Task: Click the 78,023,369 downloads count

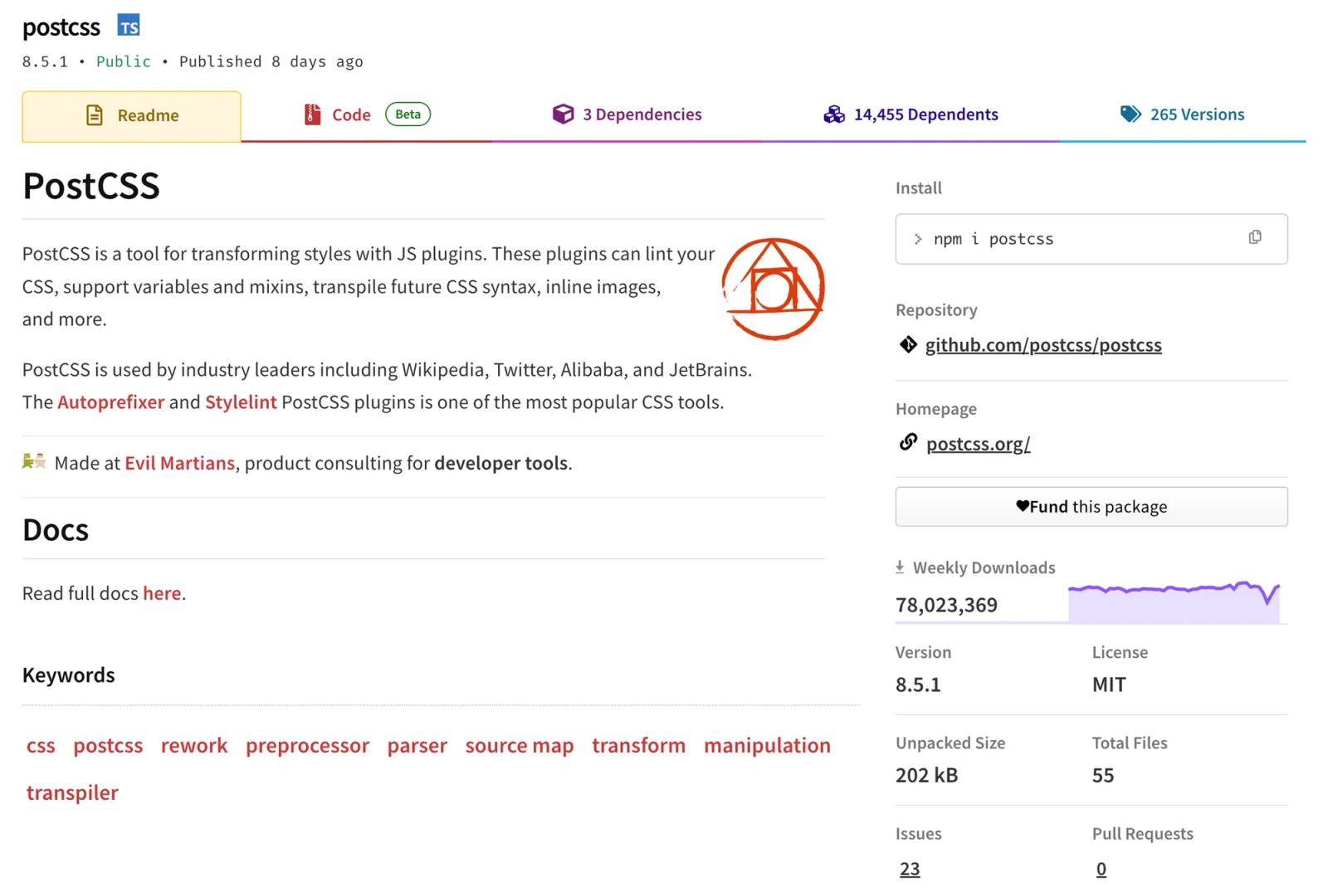Action: [x=946, y=605]
